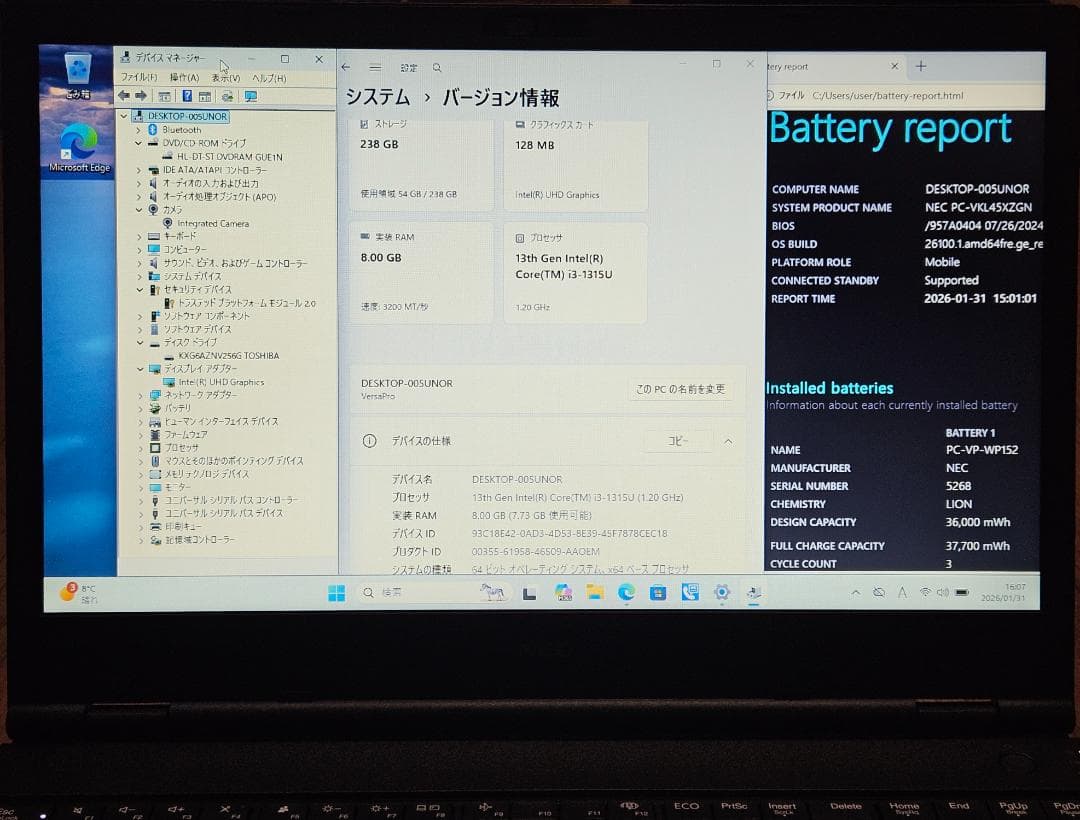Launch Phone Link from the taskbar
The image size is (1080, 820).
pyautogui.click(x=690, y=592)
